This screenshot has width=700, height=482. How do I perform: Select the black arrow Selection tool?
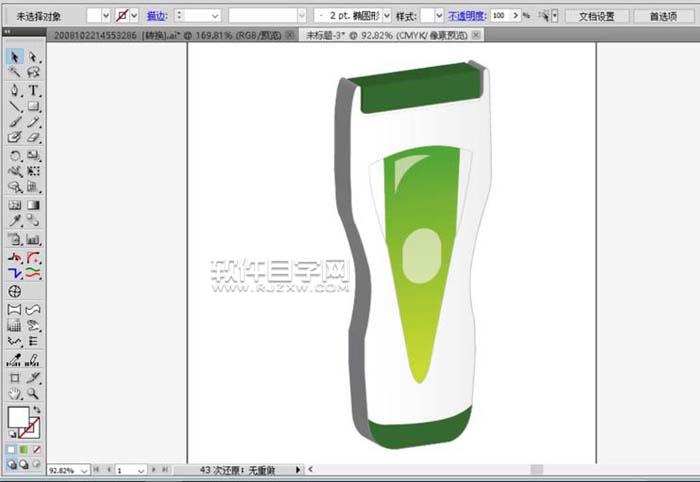pyautogui.click(x=15, y=57)
